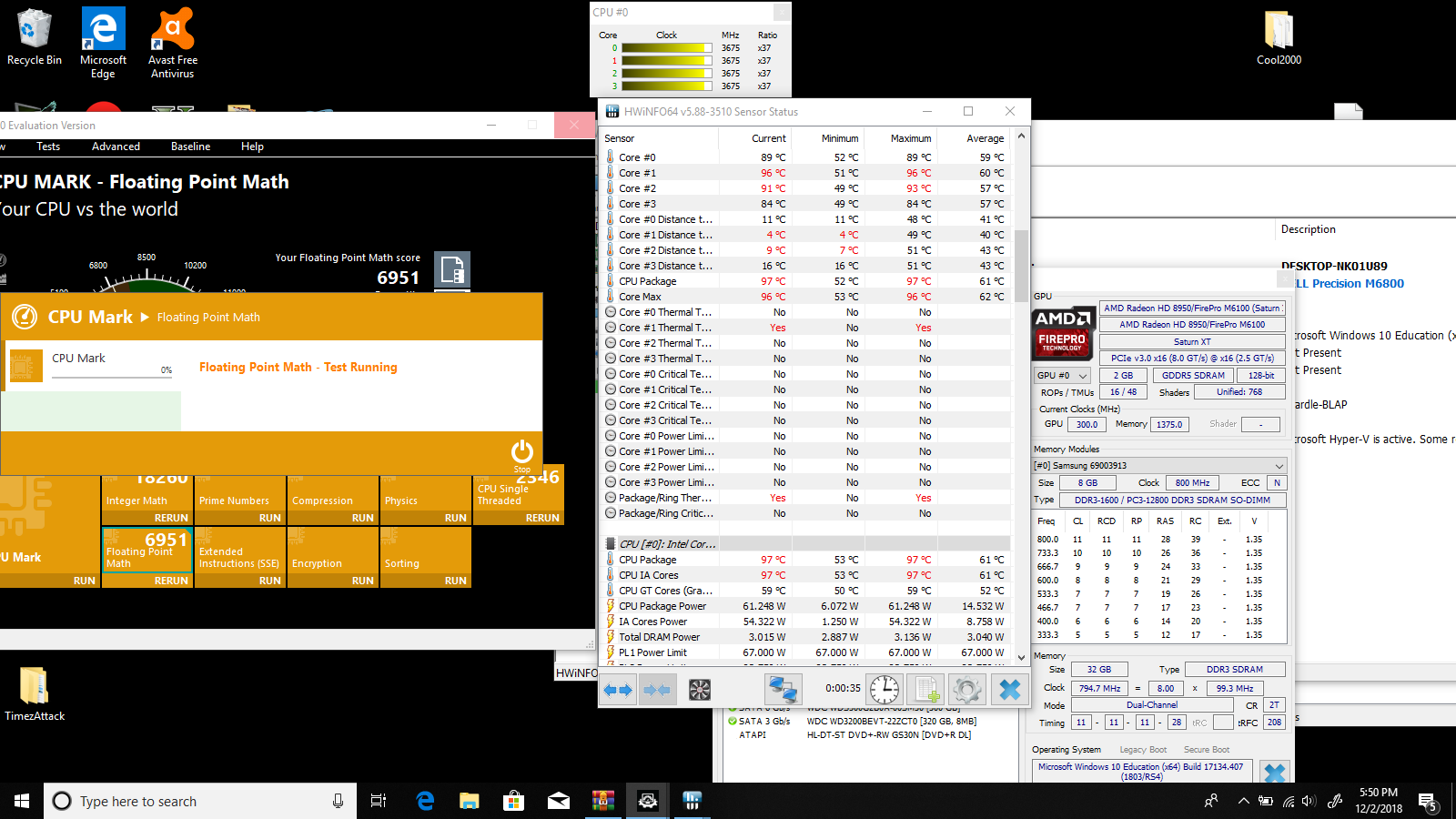
Task: Click the taskbar clock showing 5:50 PM
Action: (1379, 801)
